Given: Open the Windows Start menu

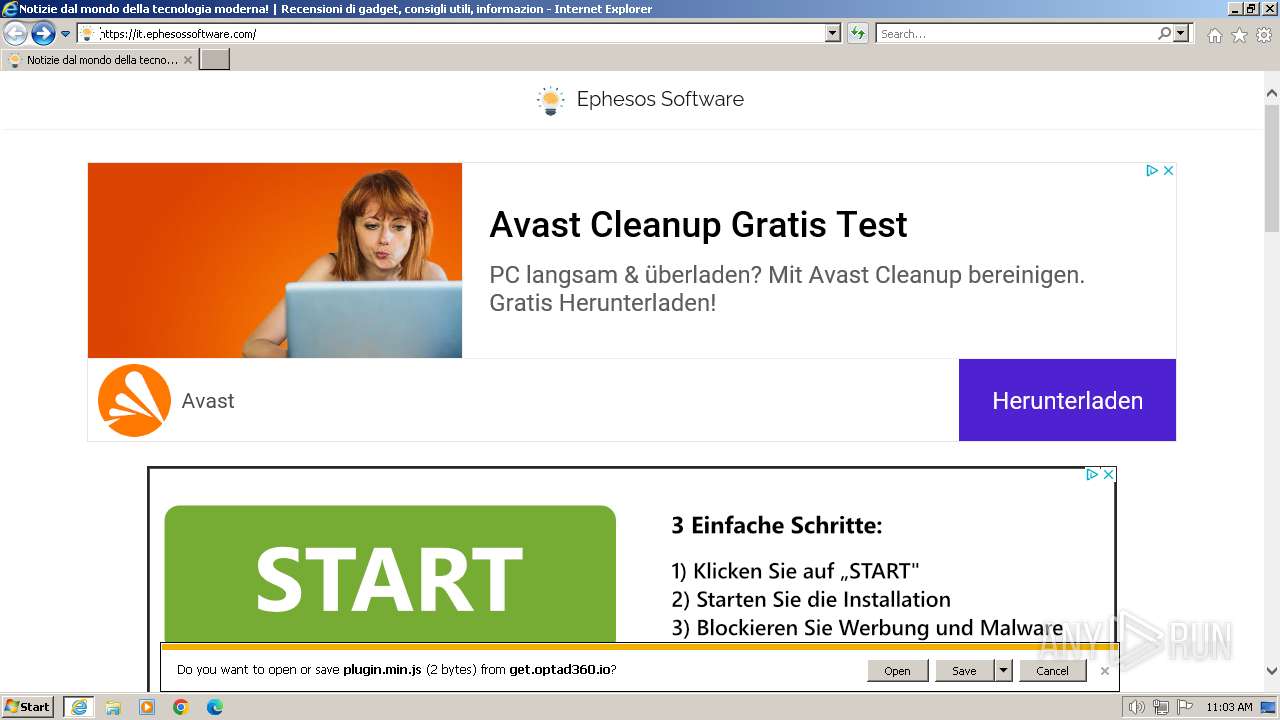Looking at the screenshot, I should click(28, 707).
